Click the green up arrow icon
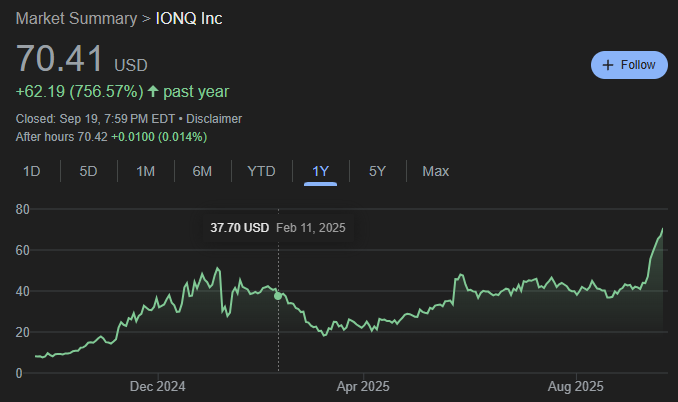The image size is (678, 402). point(153,91)
